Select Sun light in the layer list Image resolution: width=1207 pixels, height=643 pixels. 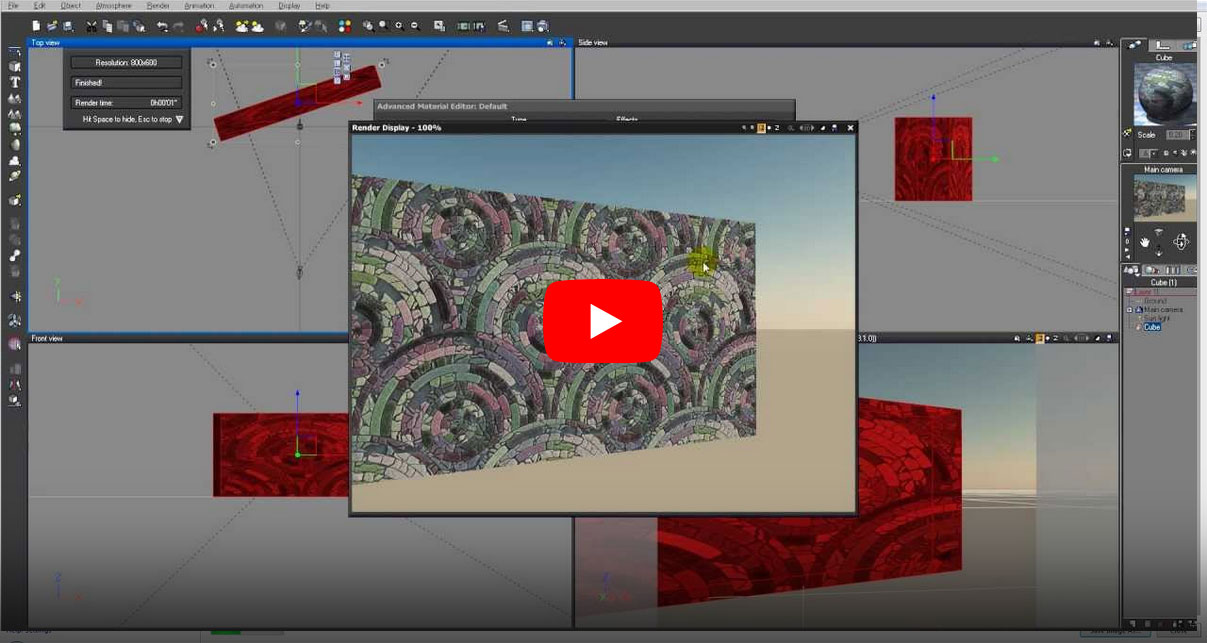tap(1155, 318)
